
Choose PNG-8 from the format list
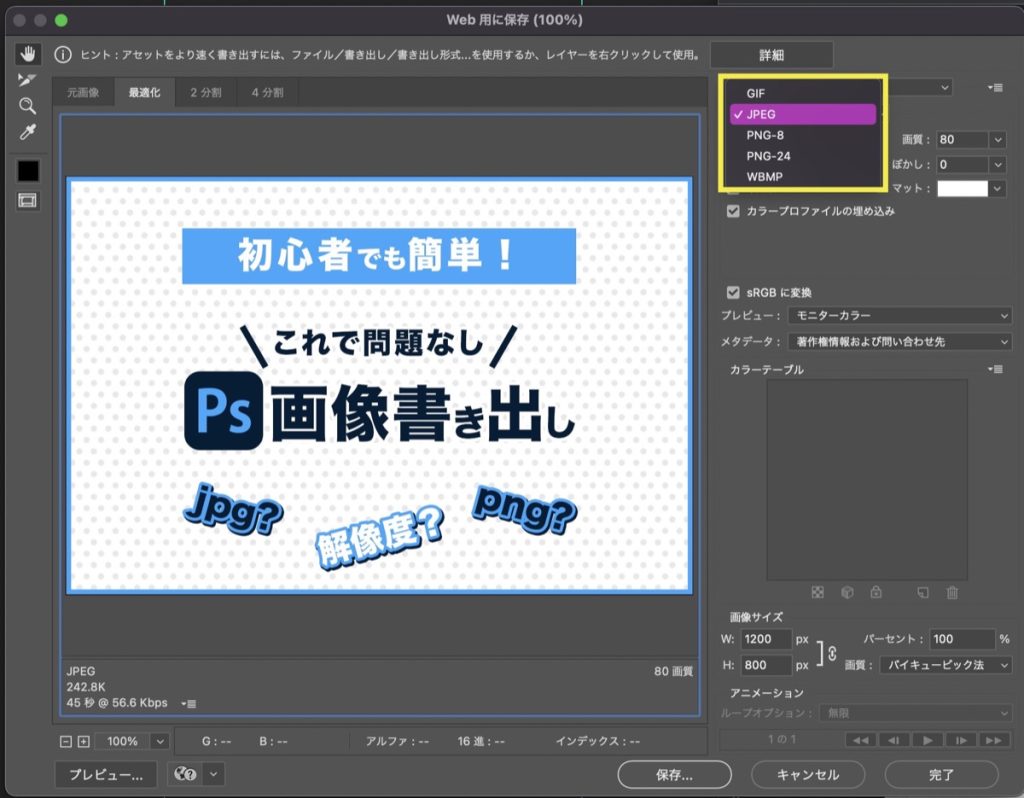point(803,135)
